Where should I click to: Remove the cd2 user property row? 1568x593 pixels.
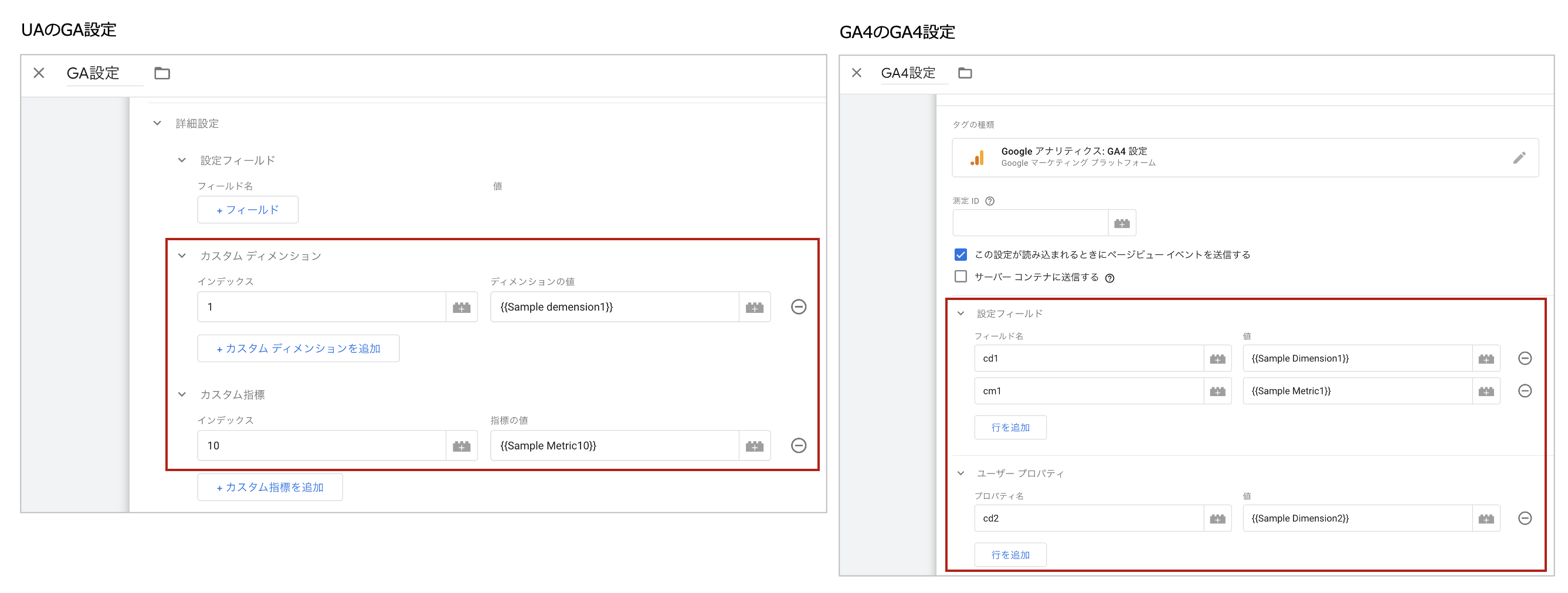pos(1525,518)
